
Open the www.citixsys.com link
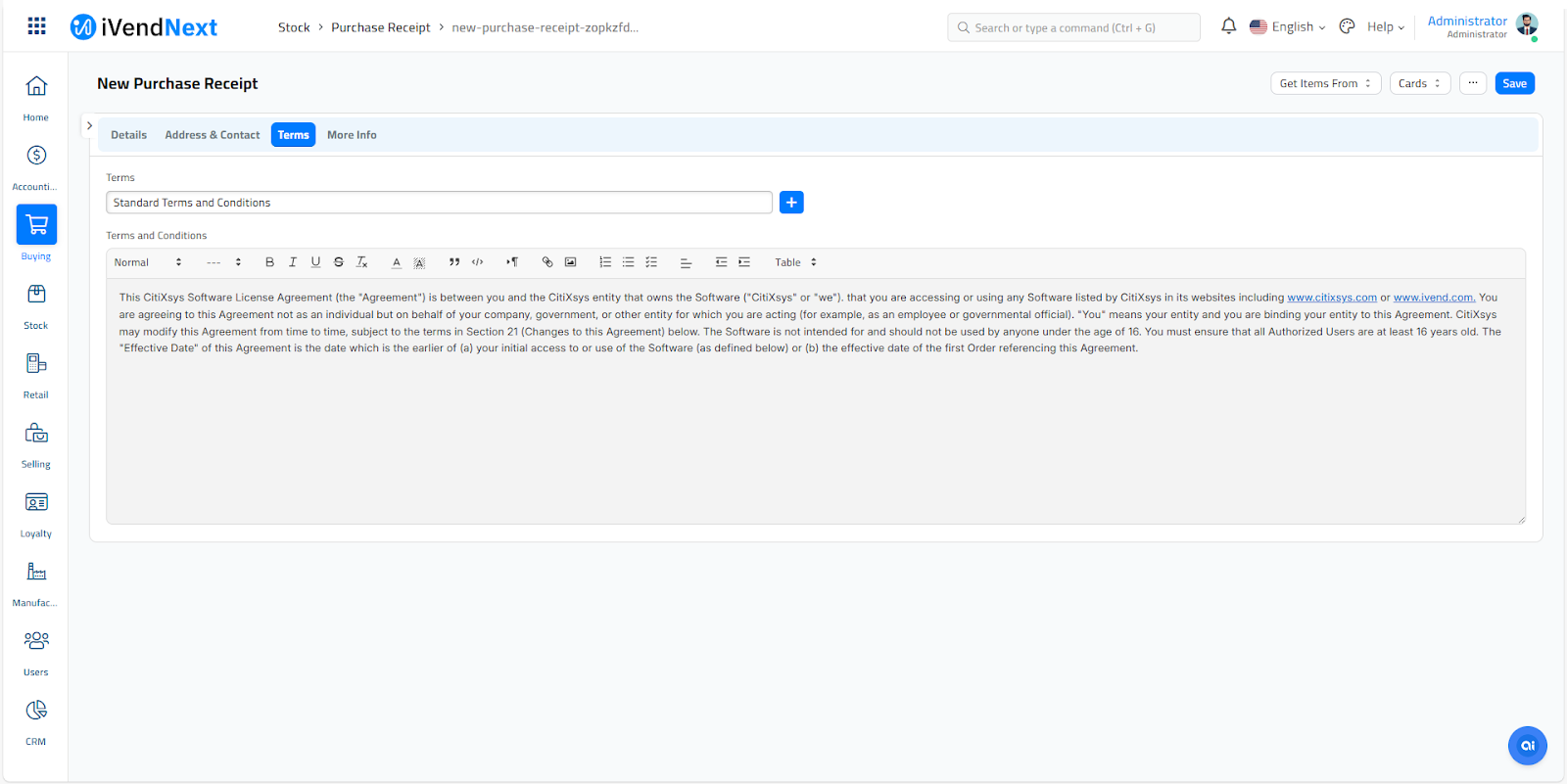(x=1331, y=298)
